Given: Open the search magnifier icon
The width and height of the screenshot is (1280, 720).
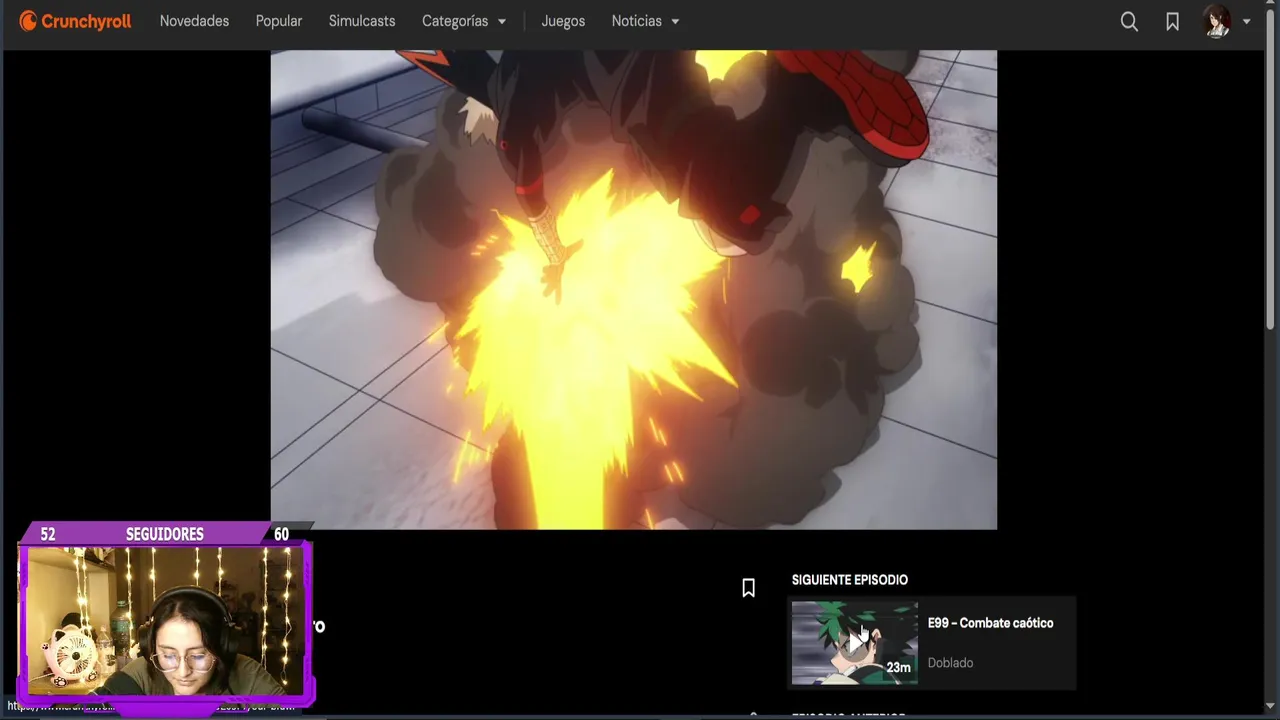Looking at the screenshot, I should [x=1129, y=21].
